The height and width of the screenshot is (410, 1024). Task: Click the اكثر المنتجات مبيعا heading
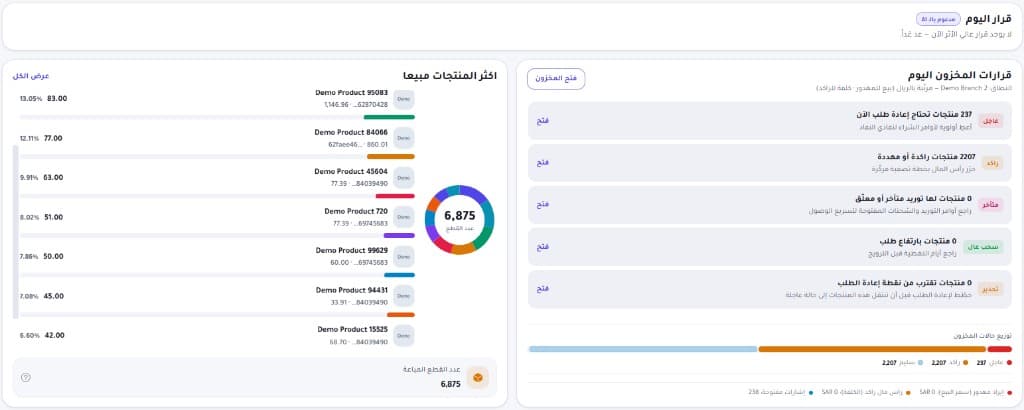[450, 75]
